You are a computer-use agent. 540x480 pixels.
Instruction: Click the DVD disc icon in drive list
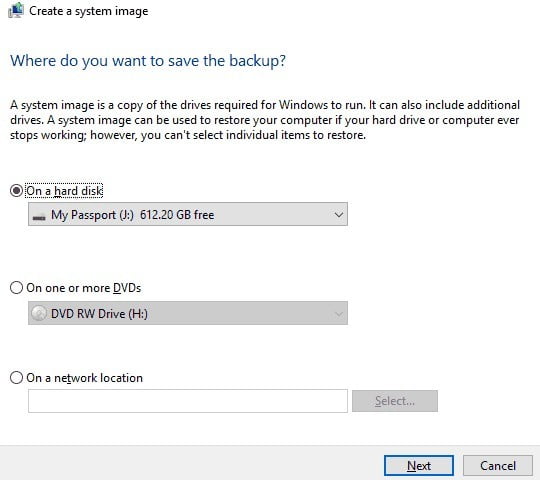click(39, 313)
